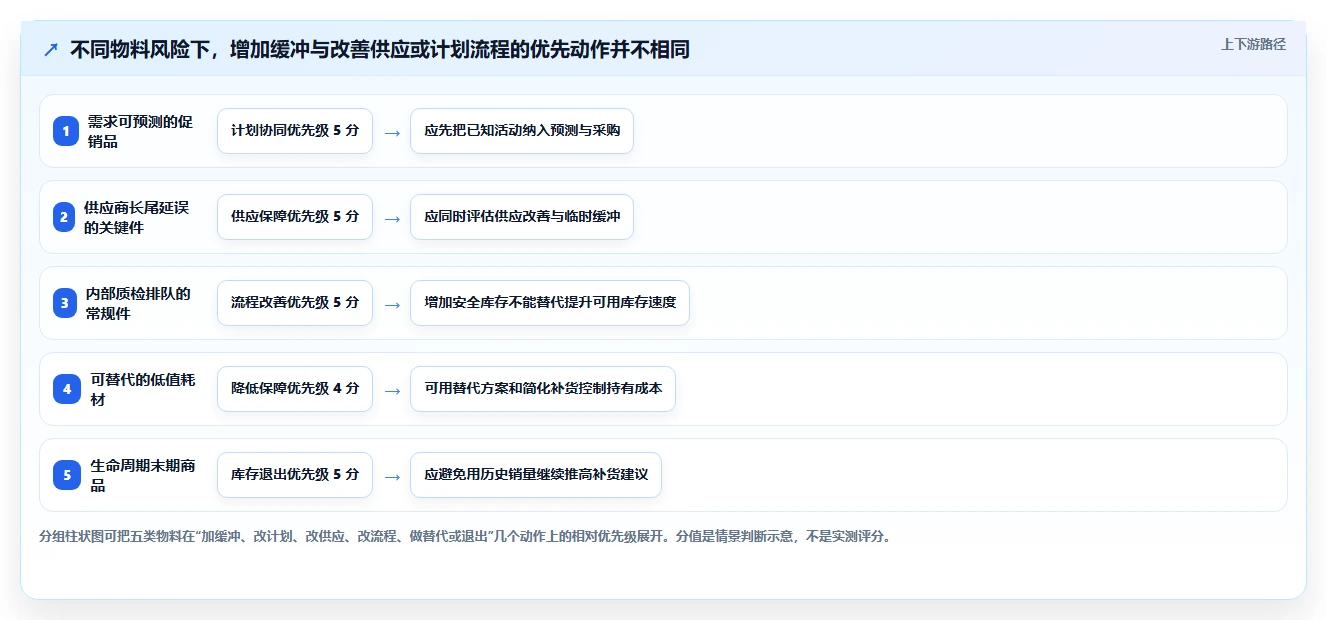The image size is (1327, 620).
Task: Click 可用替代方案和简化补货控制持有成本 chip
Action: coord(543,389)
